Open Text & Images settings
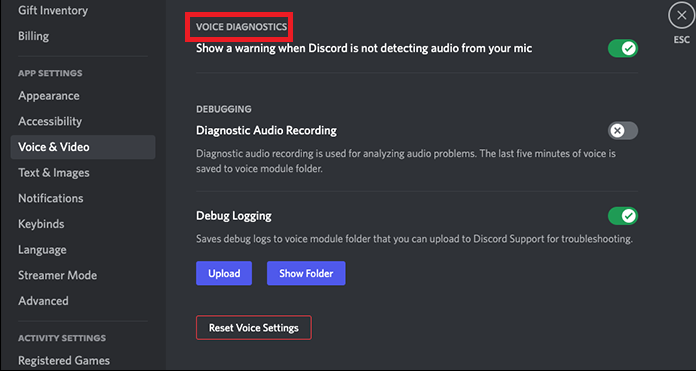The image size is (696, 371). coord(54,173)
